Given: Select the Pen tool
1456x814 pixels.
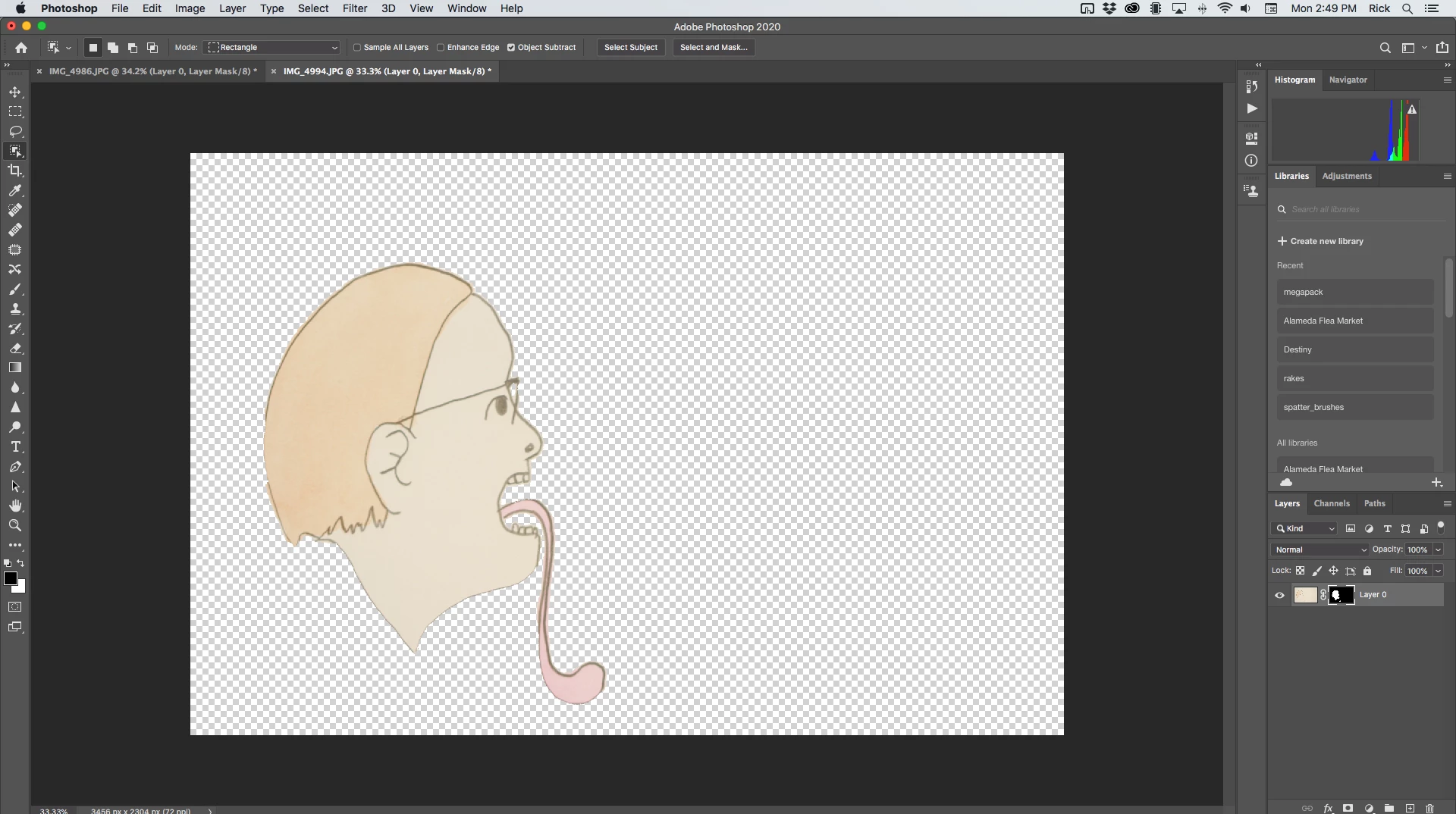Looking at the screenshot, I should pos(15,466).
